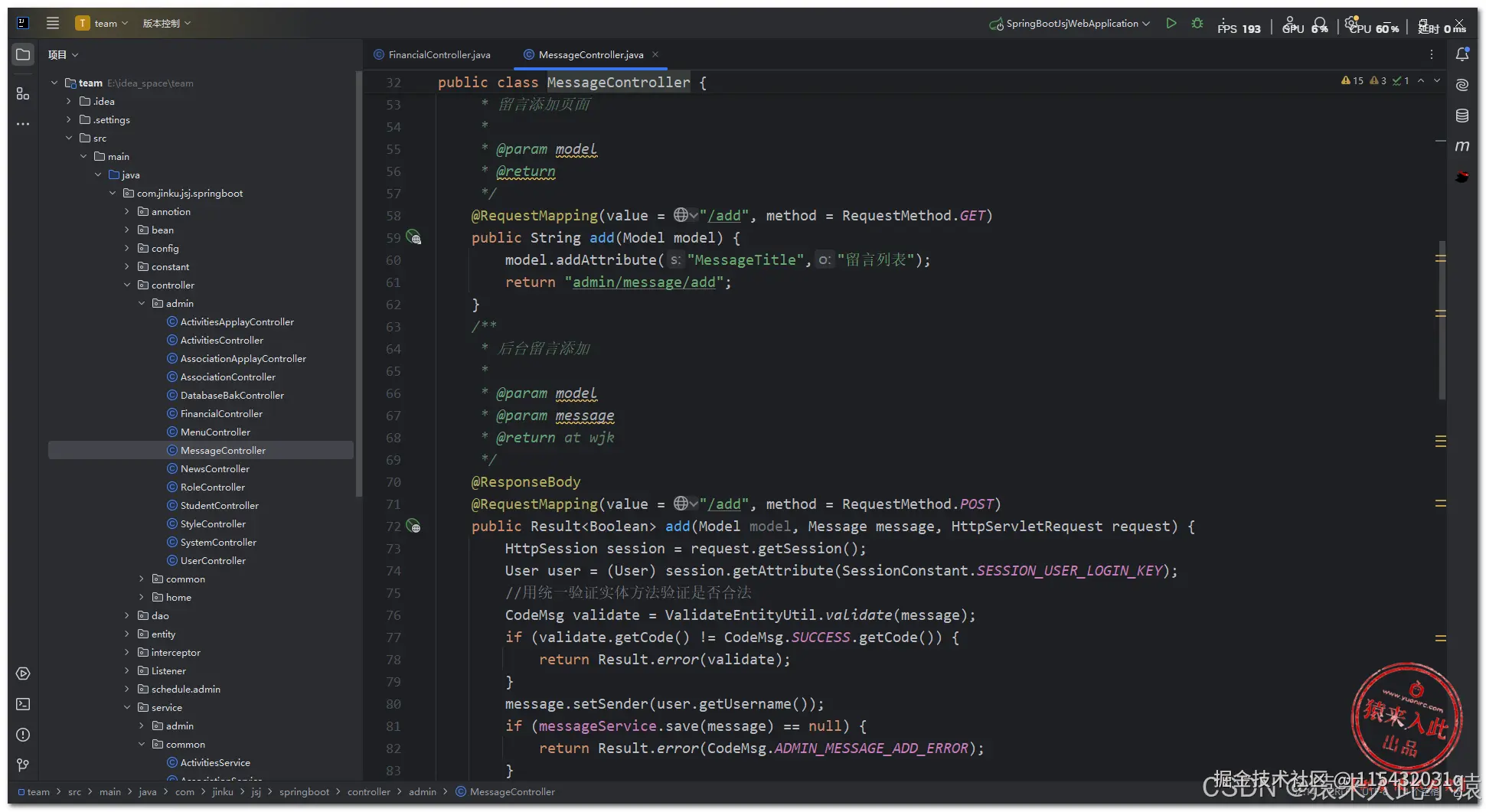The image size is (1486, 812).
Task: Open the Services tool window icon
Action: (23, 673)
